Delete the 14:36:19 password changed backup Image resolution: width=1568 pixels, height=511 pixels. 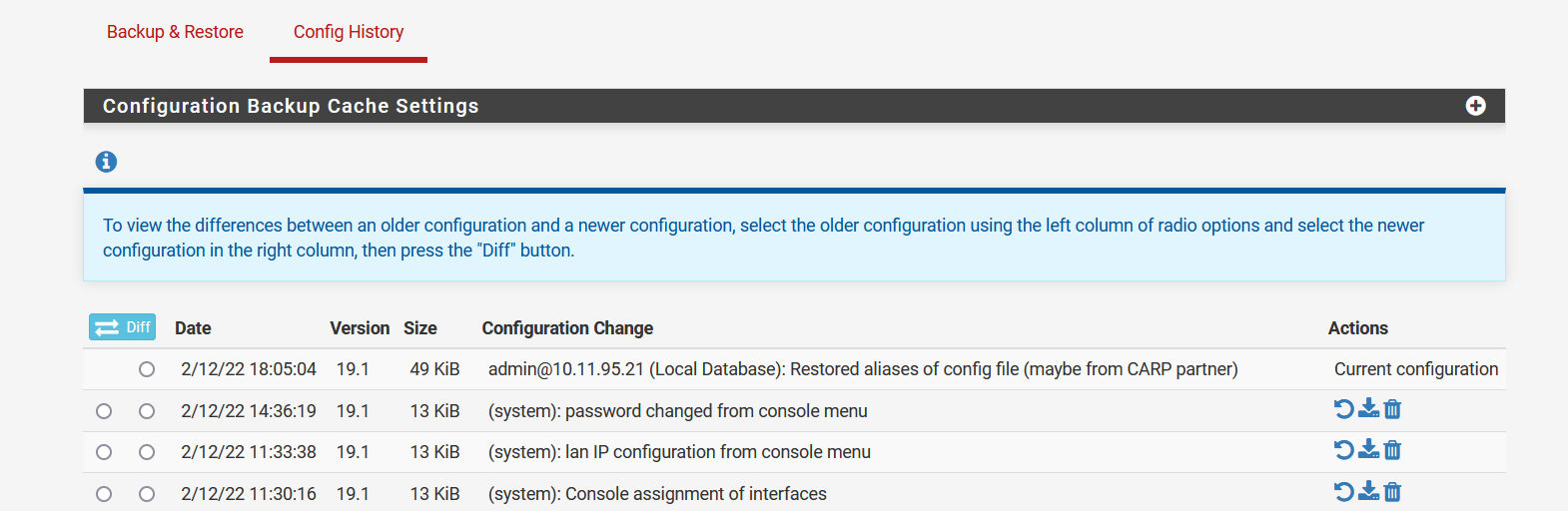(x=1392, y=409)
